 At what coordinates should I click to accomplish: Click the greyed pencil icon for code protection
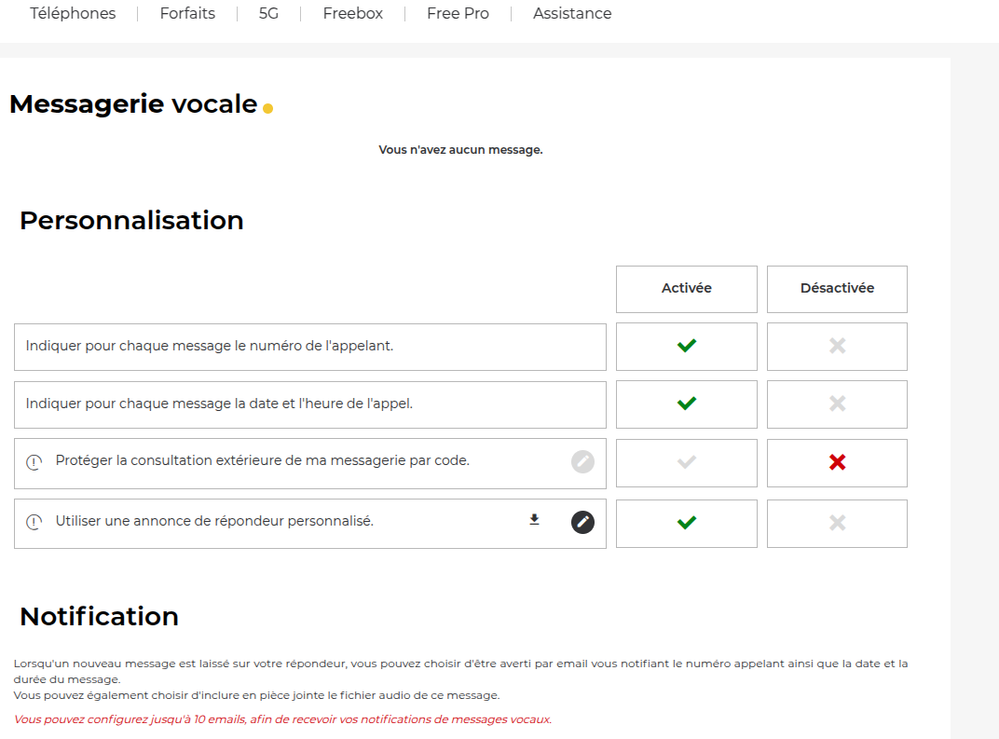(582, 461)
